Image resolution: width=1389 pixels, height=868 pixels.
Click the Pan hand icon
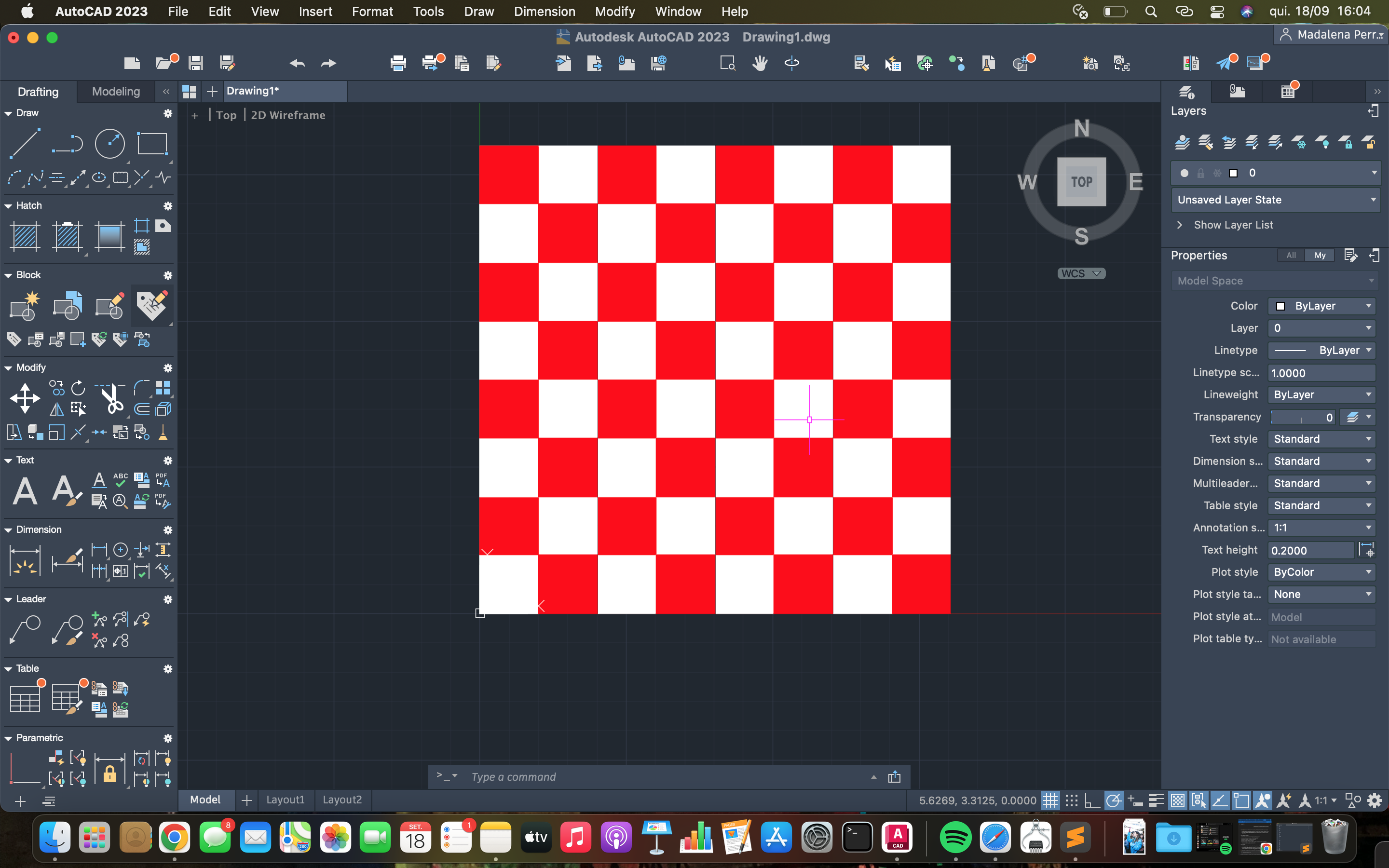[x=760, y=63]
